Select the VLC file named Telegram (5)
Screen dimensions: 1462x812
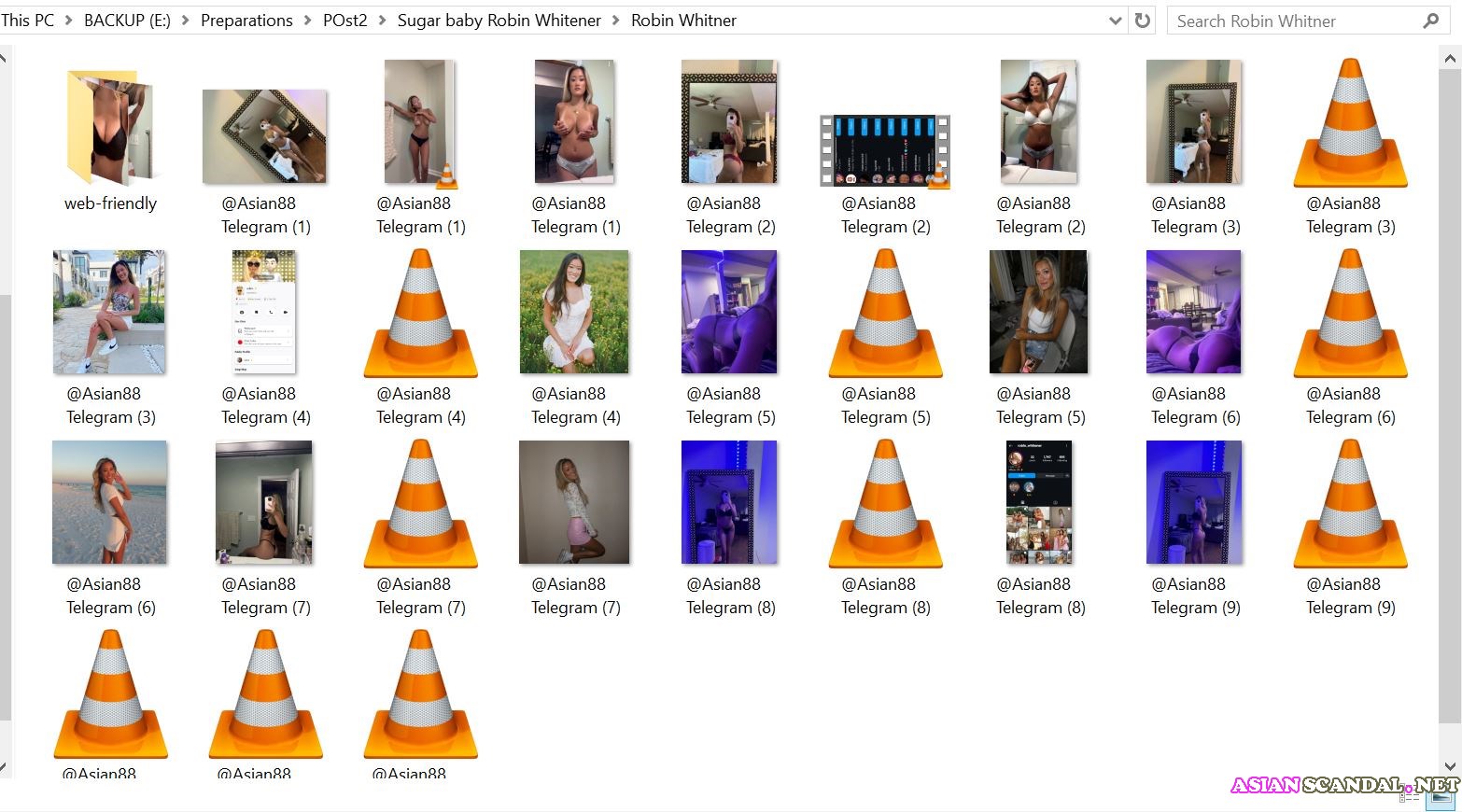[885, 313]
